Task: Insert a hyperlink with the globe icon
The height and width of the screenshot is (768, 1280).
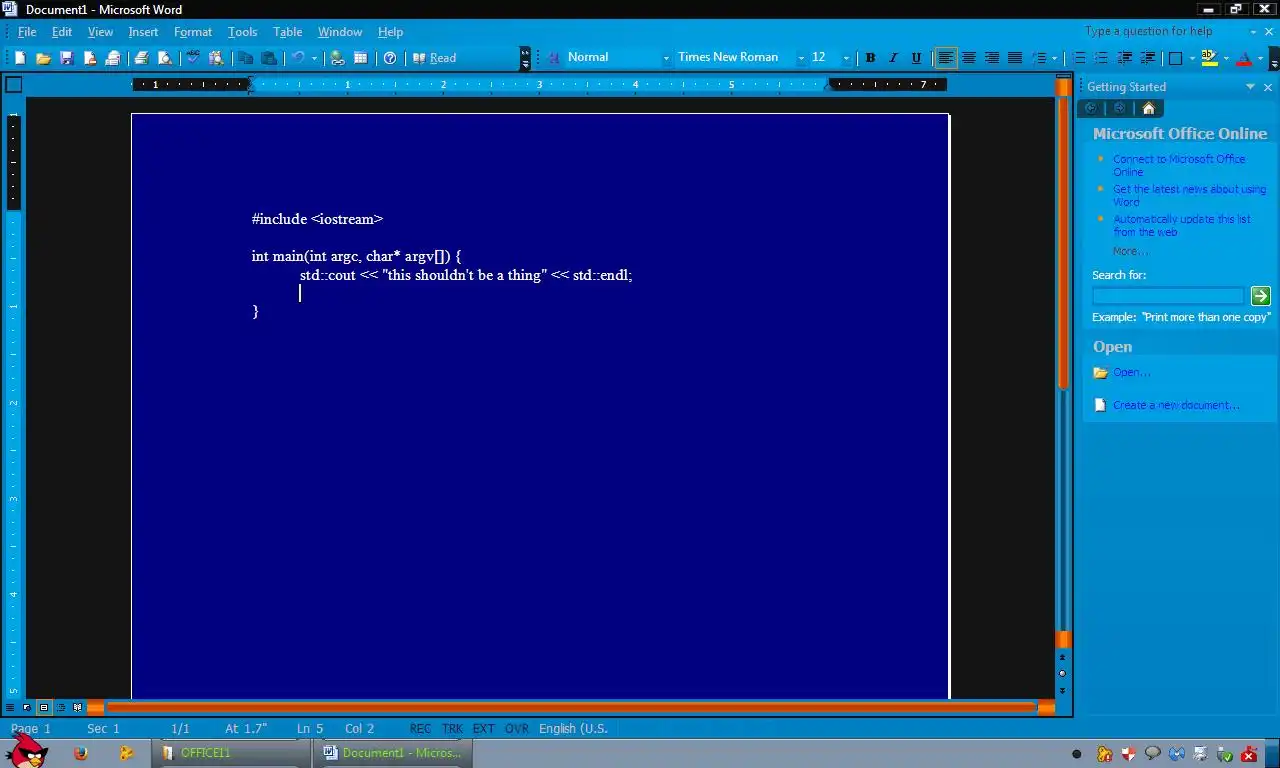Action: click(338, 58)
